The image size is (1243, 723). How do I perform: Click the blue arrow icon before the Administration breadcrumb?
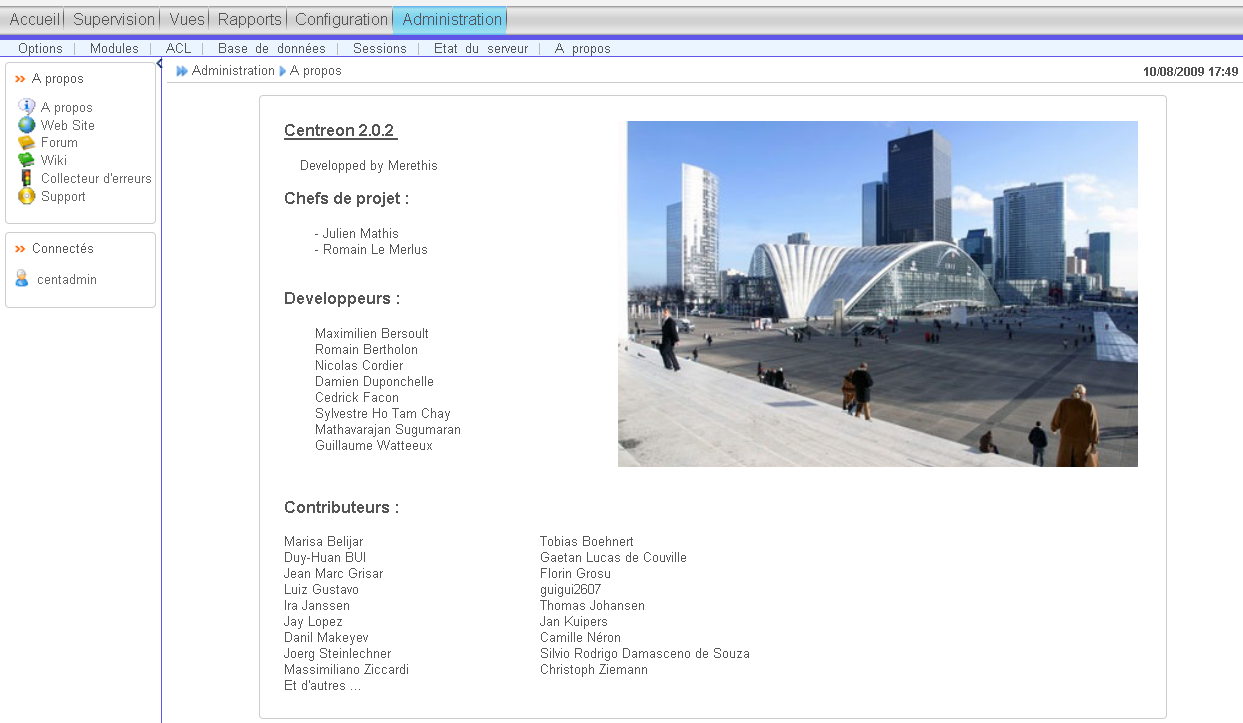click(182, 71)
